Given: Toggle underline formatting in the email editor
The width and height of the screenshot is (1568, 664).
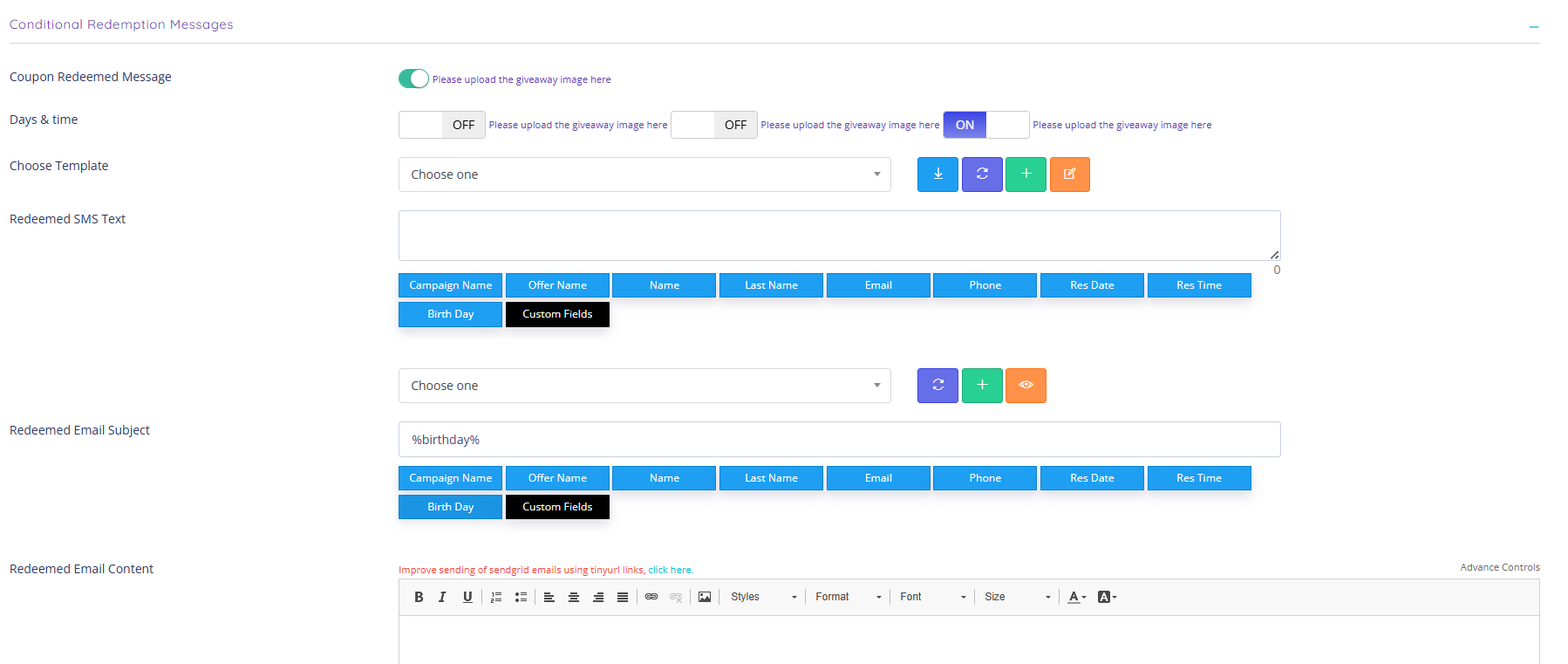Looking at the screenshot, I should pyautogui.click(x=467, y=597).
